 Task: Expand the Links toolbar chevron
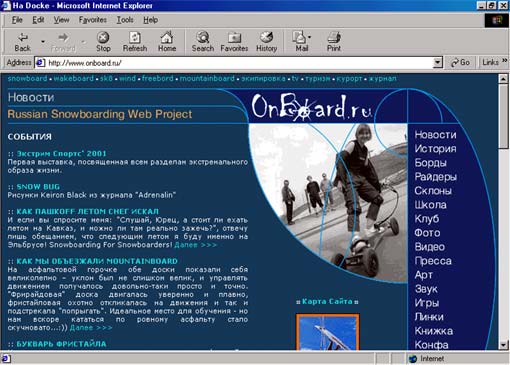[504, 61]
